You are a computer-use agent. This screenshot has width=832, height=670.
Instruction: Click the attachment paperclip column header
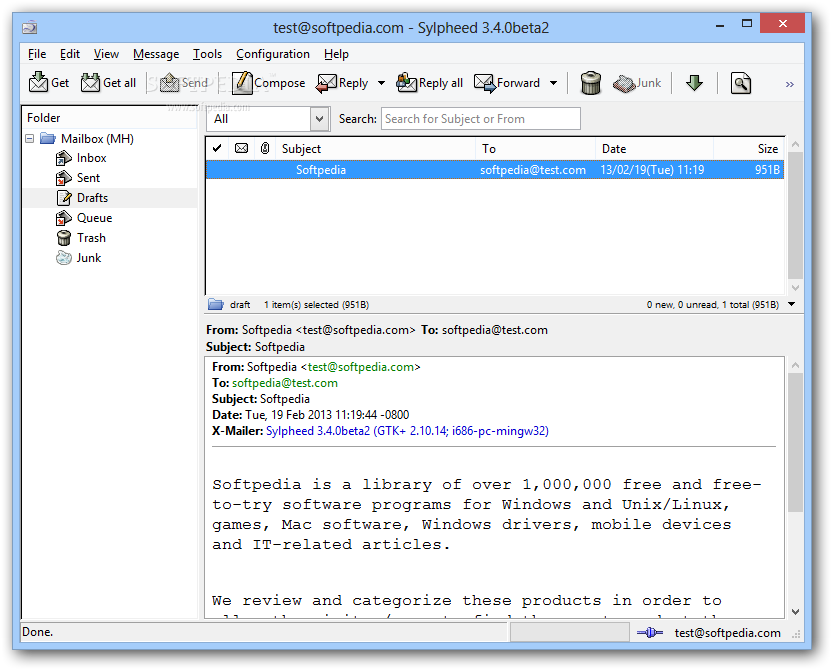(x=265, y=149)
